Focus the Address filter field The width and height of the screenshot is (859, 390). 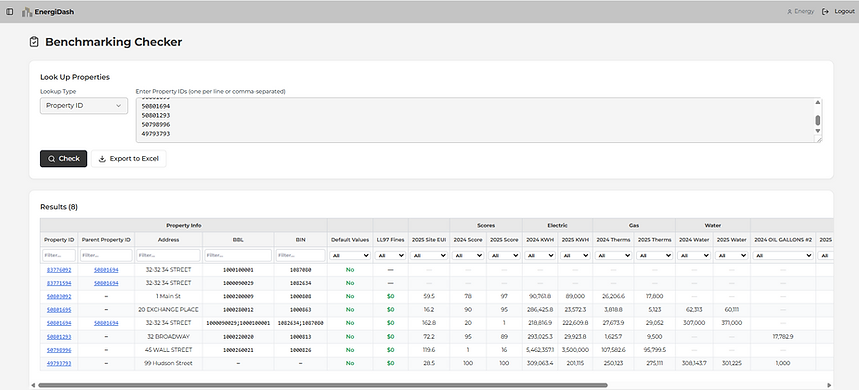(x=169, y=255)
